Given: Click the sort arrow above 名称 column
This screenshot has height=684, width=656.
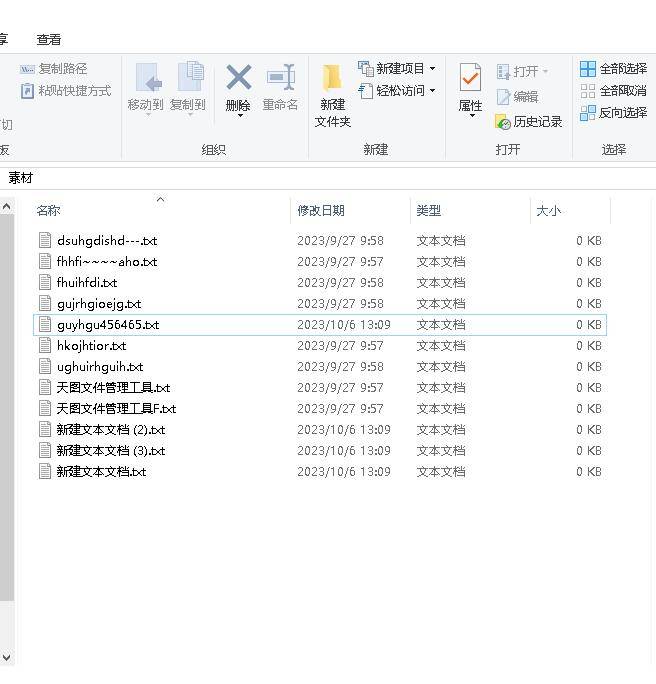Looking at the screenshot, I should [x=160, y=199].
